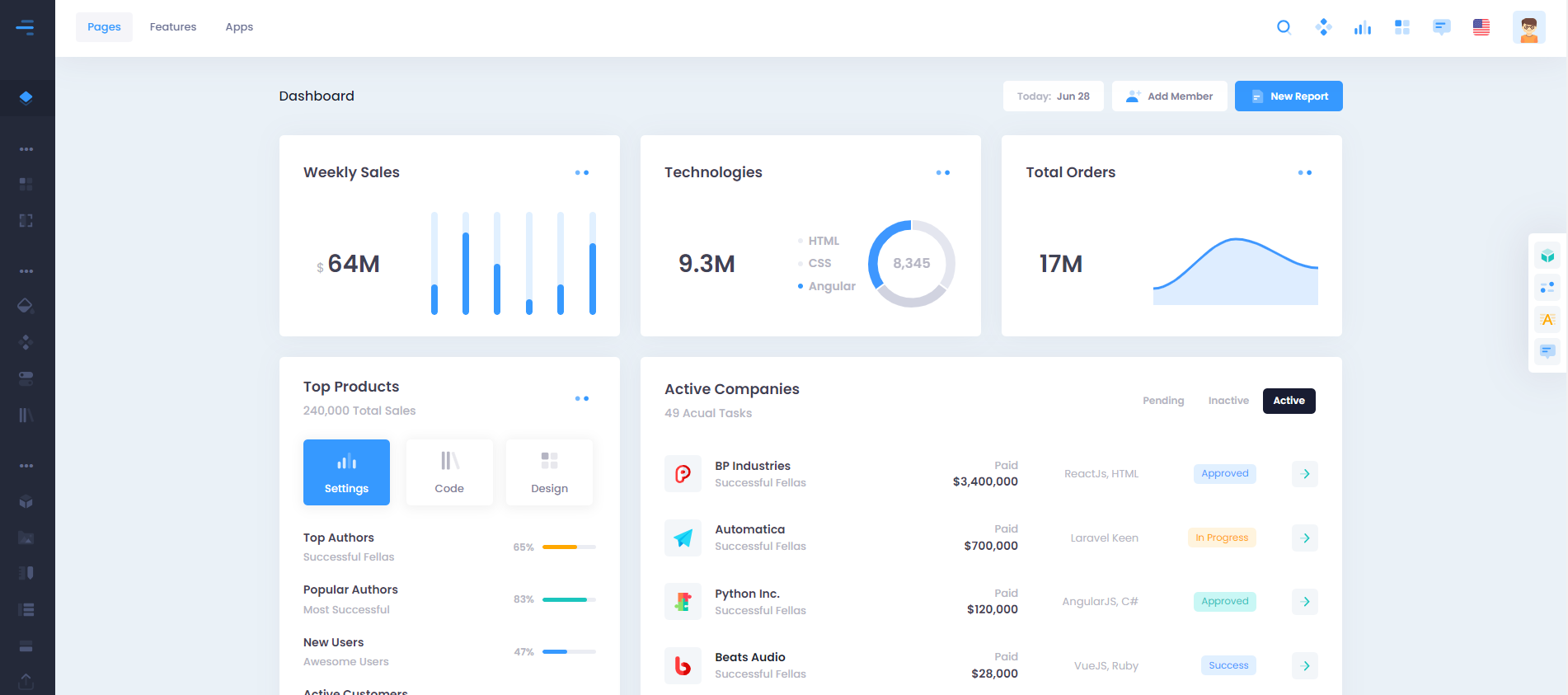Click the Python Inc. company logo

683,602
